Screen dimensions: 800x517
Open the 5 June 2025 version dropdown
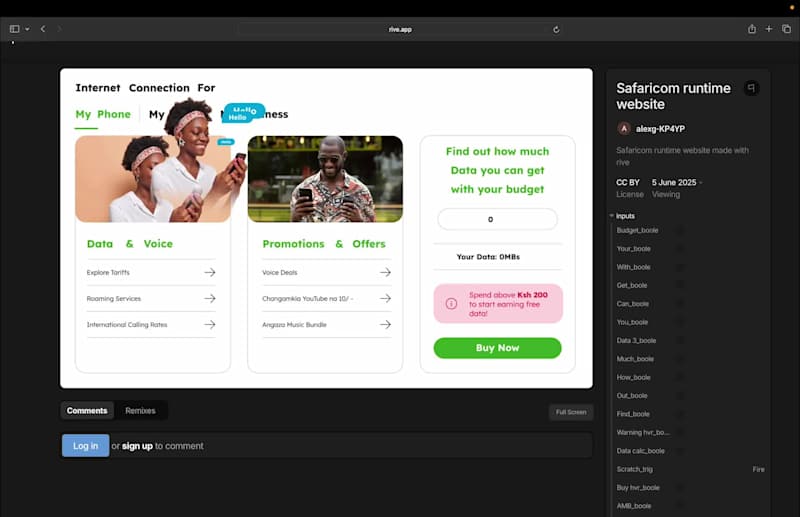[677, 182]
